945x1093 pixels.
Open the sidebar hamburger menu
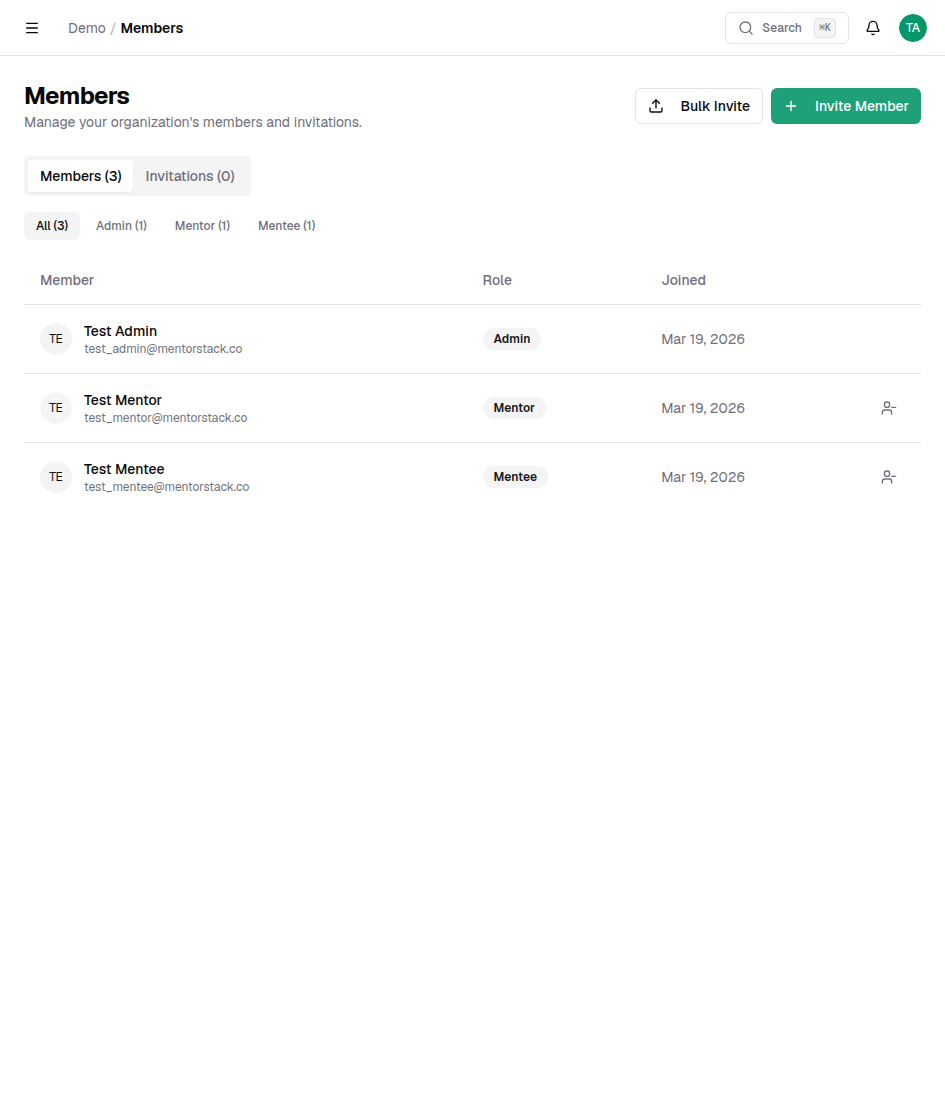[x=32, y=28]
